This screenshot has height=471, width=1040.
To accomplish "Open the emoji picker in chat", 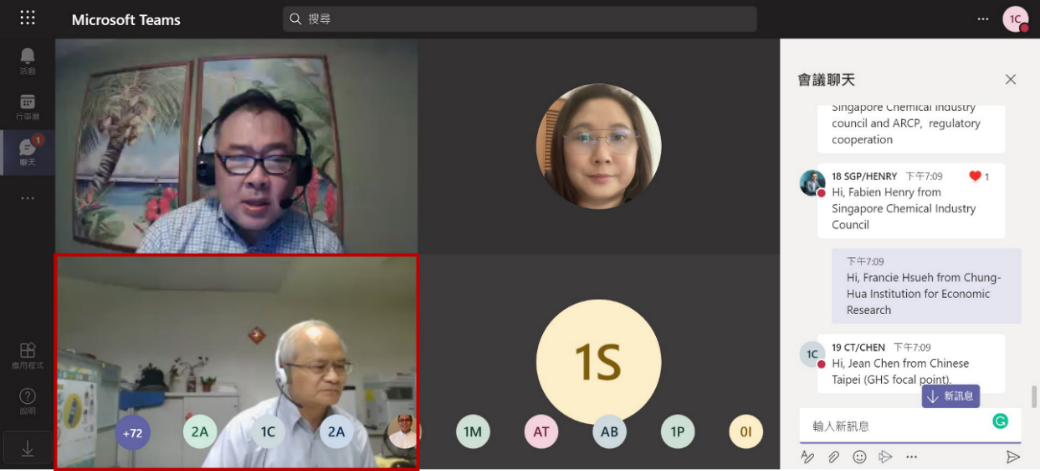I will pyautogui.click(x=859, y=457).
